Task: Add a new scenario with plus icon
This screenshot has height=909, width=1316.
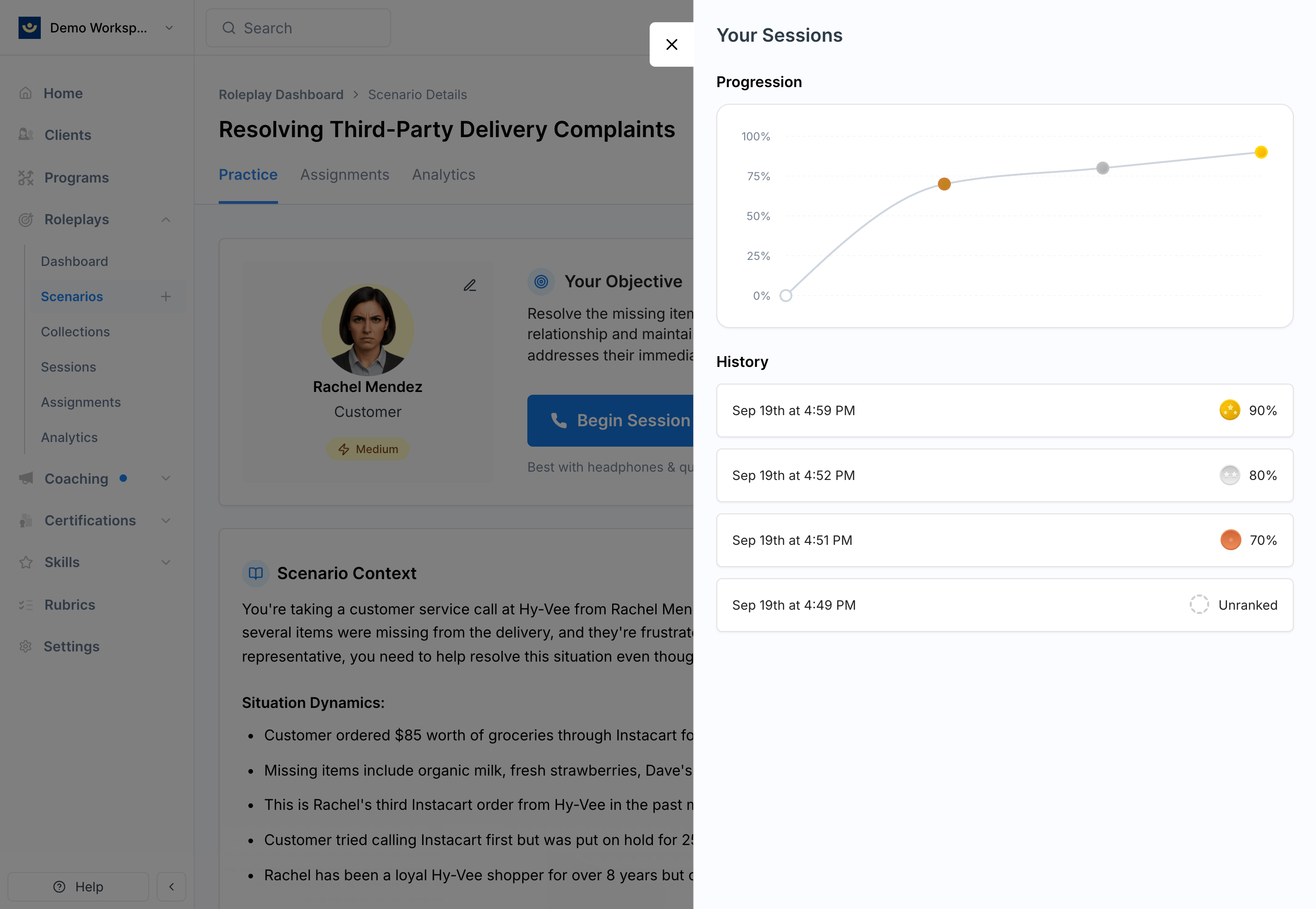Action: [x=166, y=297]
